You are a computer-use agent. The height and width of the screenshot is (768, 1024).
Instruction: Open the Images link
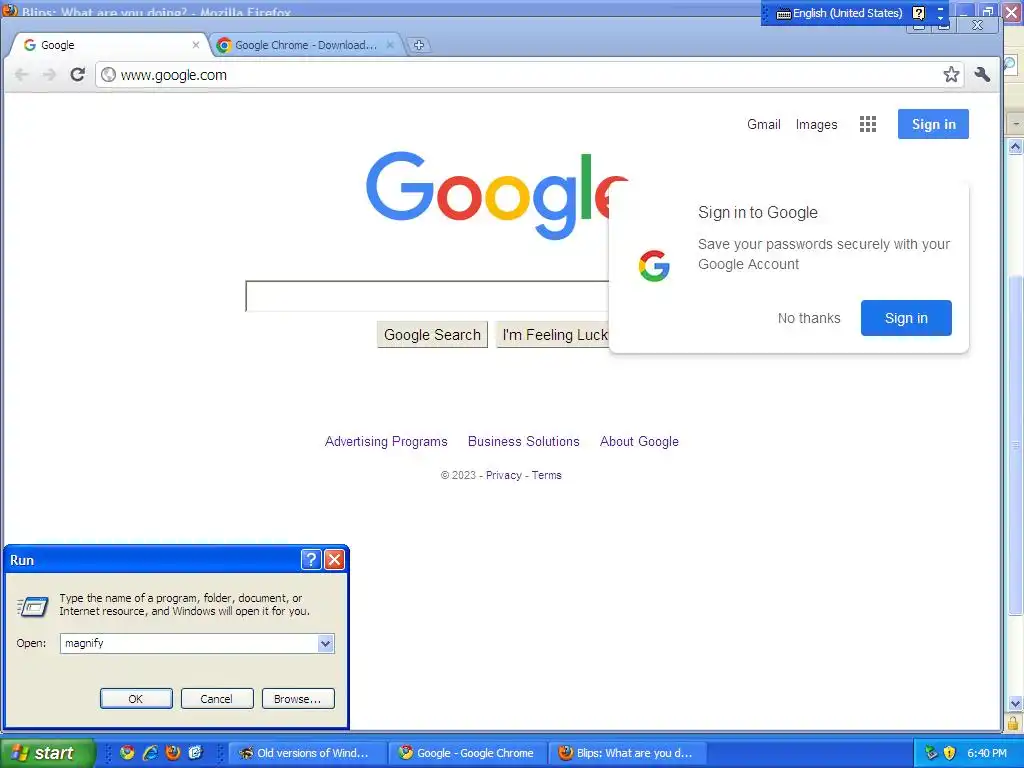click(816, 124)
